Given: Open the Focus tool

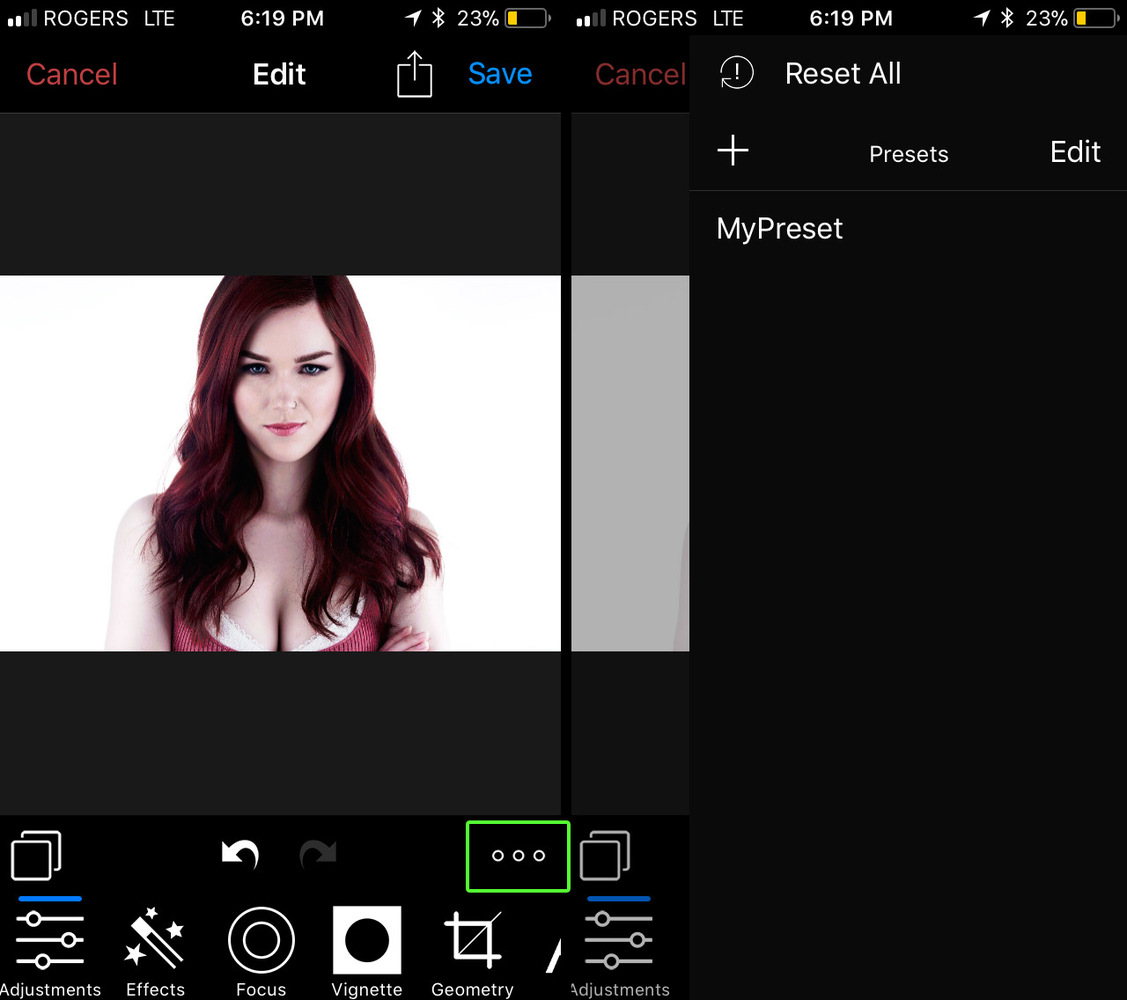Looking at the screenshot, I should [261, 950].
